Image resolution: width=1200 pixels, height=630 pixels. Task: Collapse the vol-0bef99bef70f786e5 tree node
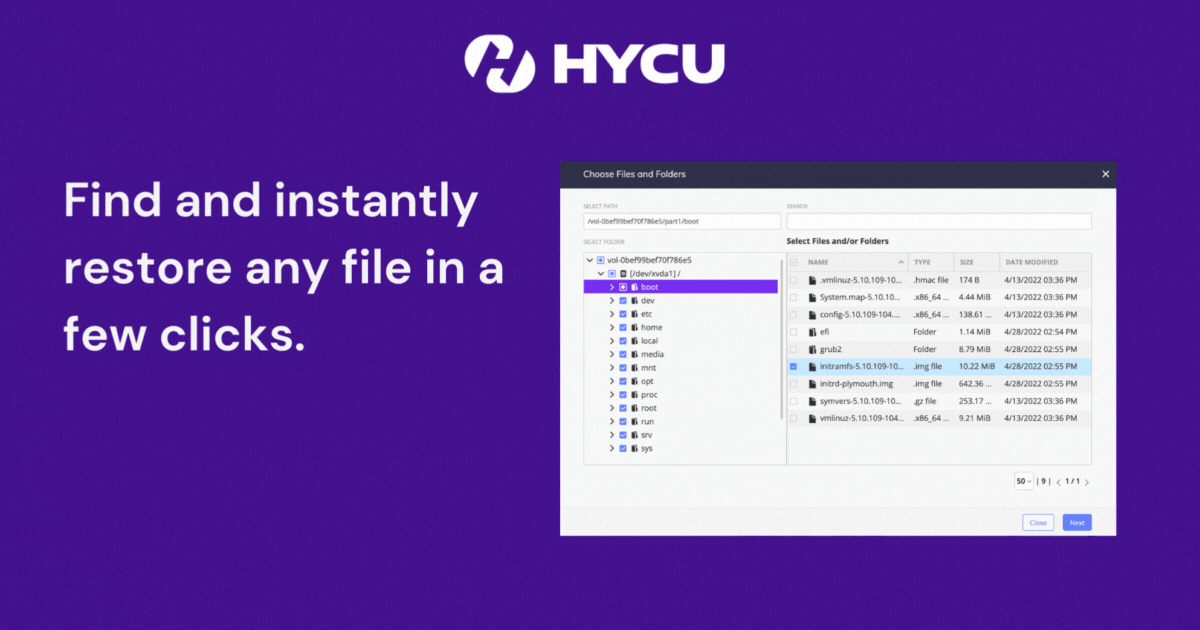(590, 260)
